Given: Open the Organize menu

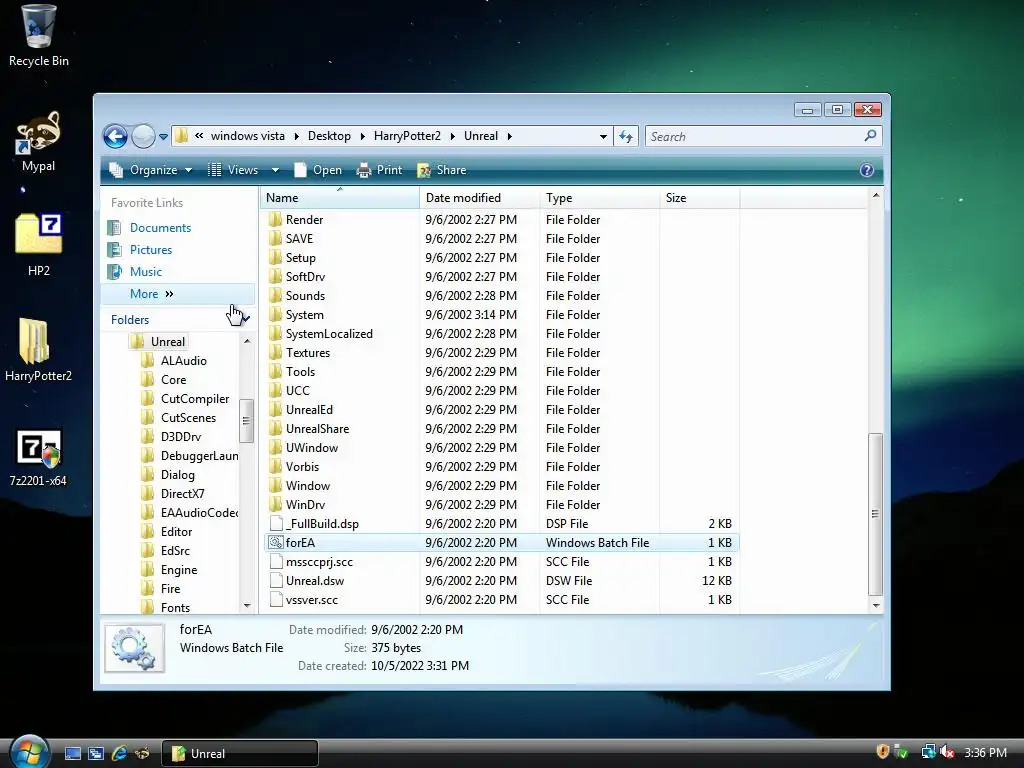Looking at the screenshot, I should [x=151, y=170].
